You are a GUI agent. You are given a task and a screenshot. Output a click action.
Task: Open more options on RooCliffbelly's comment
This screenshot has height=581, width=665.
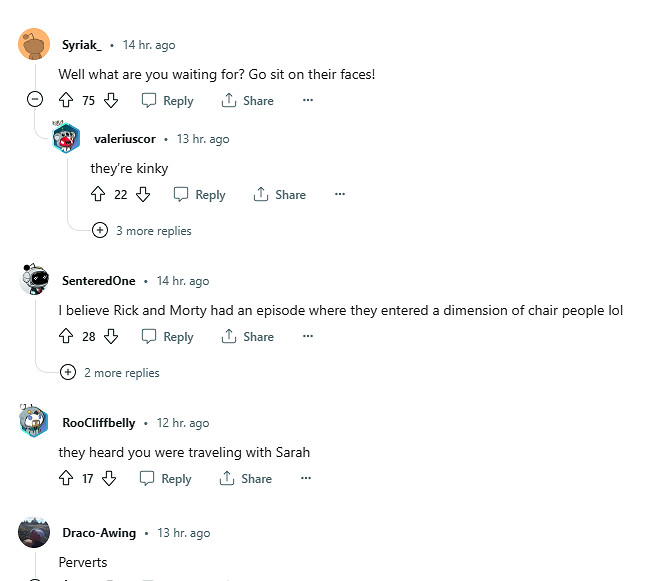[306, 478]
